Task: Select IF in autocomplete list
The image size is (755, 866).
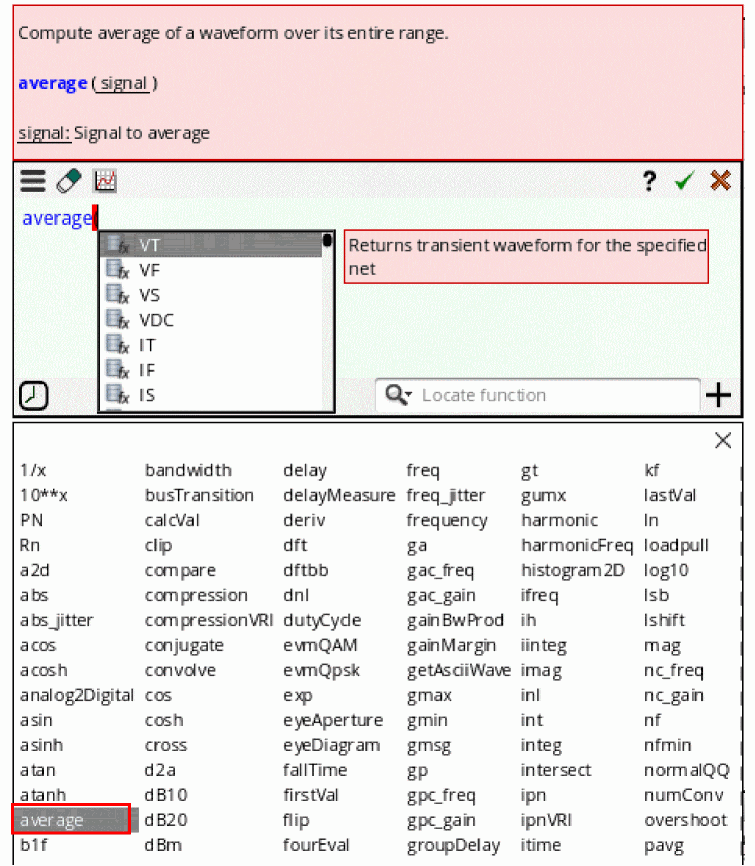Action: pyautogui.click(x=210, y=370)
